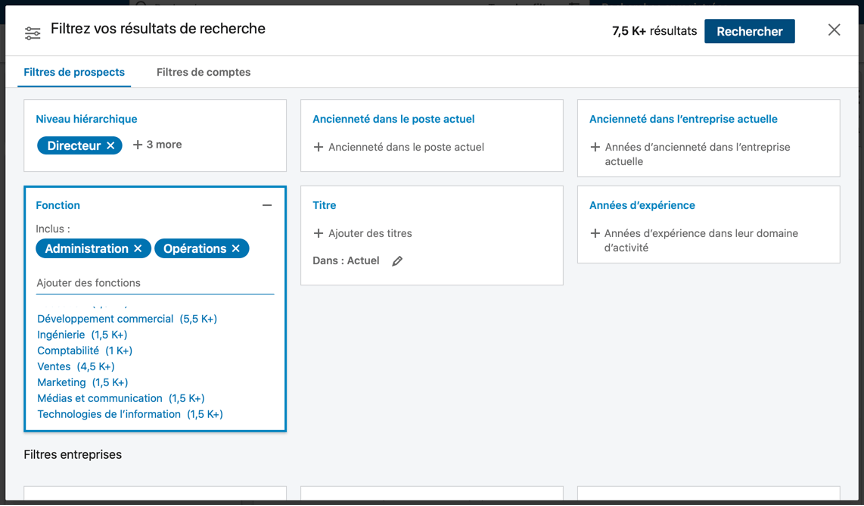Viewport: 864px width, 506px height.
Task: Open the Titre filter heading
Action: tap(325, 205)
